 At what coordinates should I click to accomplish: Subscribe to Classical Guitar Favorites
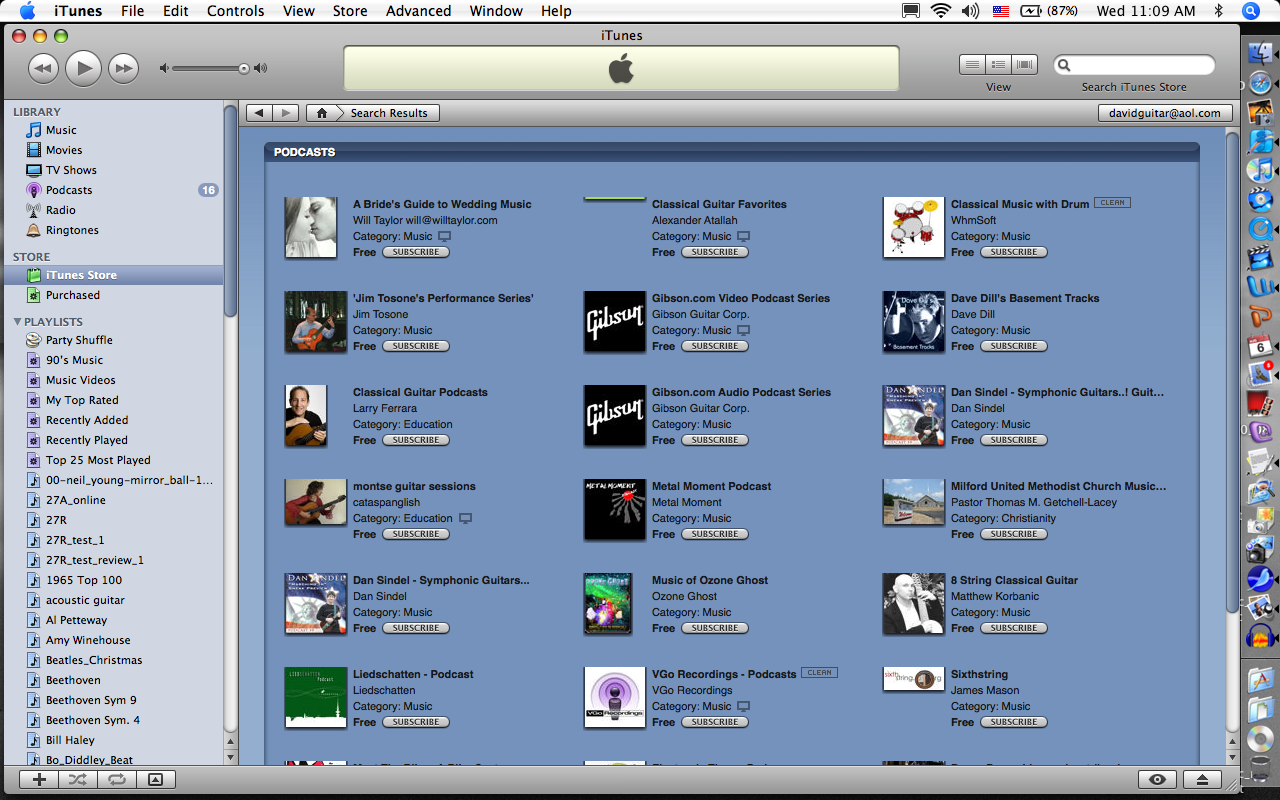[x=715, y=252]
